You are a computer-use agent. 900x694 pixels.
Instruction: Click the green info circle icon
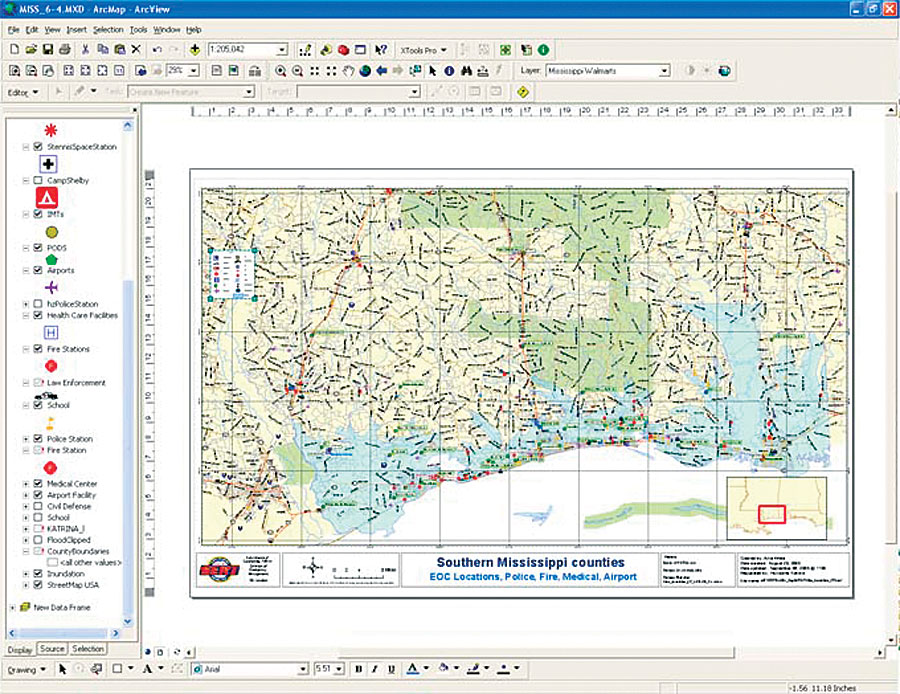[543, 50]
